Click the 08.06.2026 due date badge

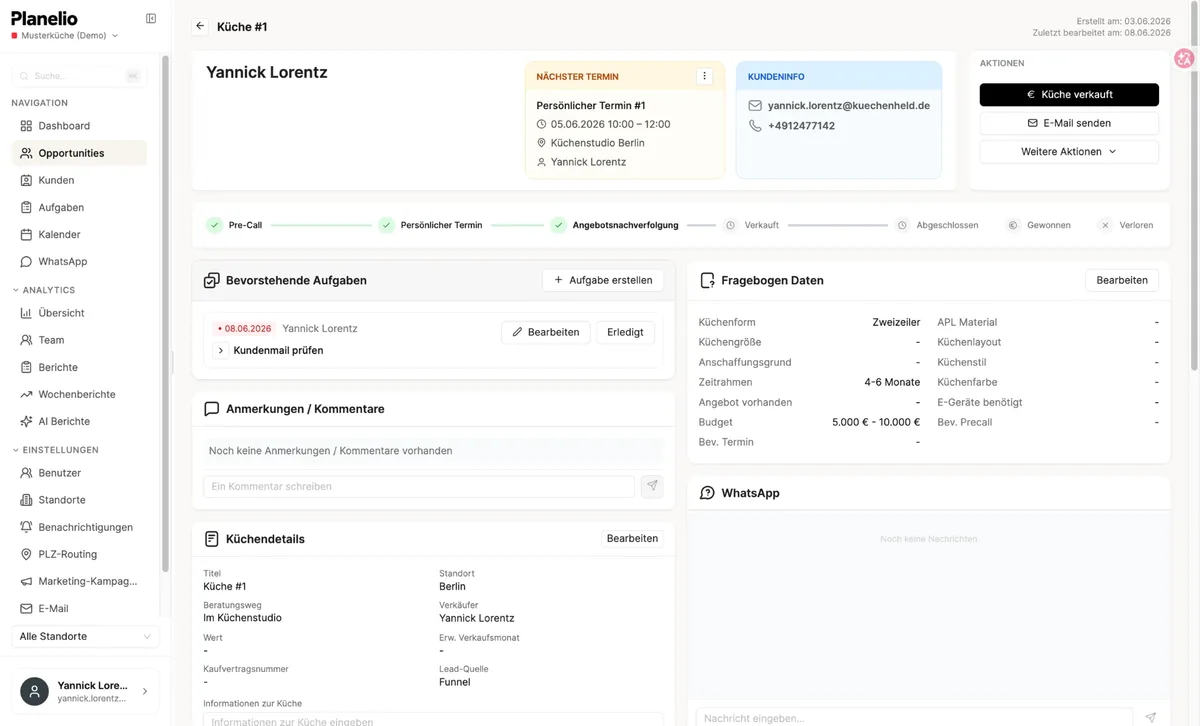pos(244,329)
